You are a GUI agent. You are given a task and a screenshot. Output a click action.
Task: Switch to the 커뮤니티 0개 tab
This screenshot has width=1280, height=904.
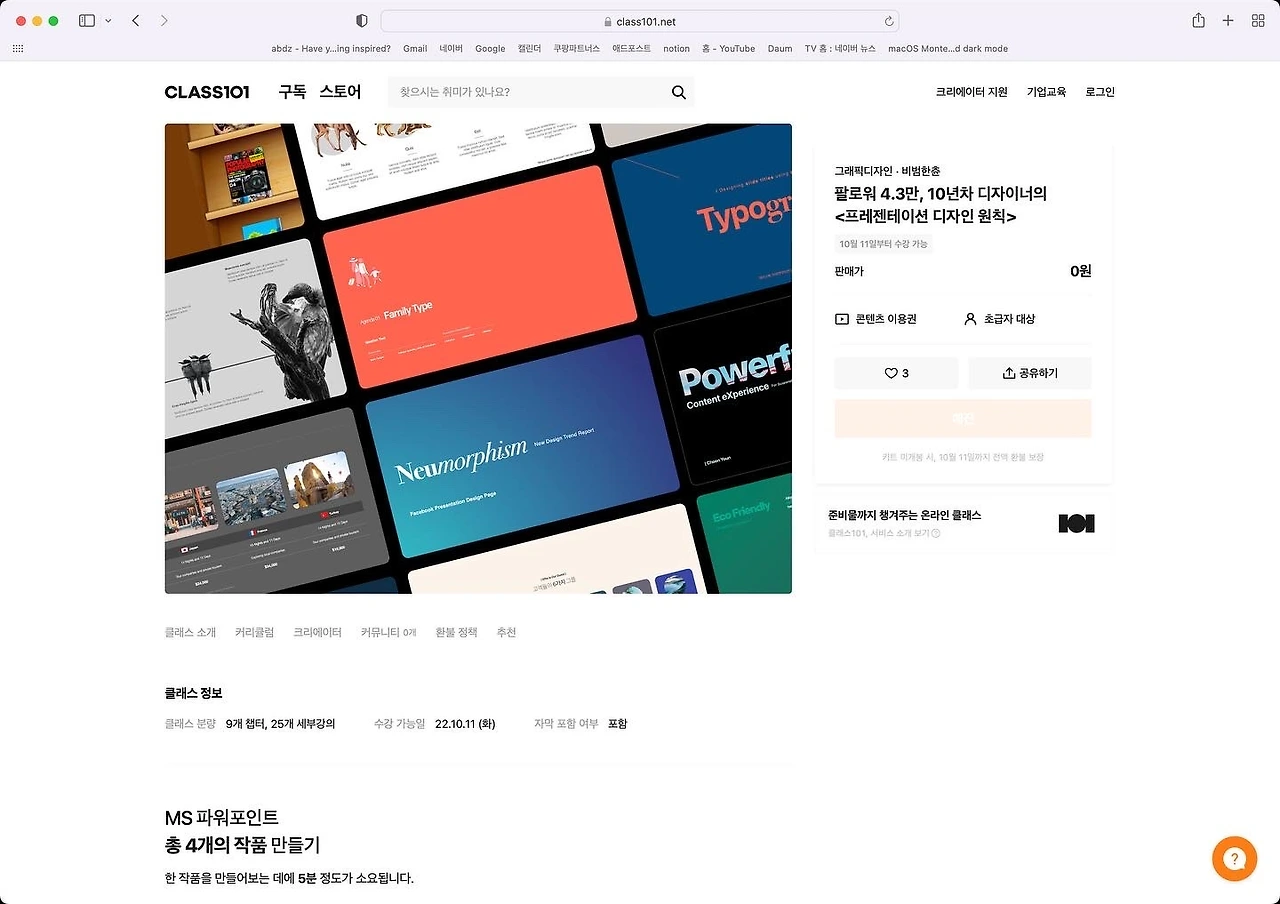tap(388, 633)
